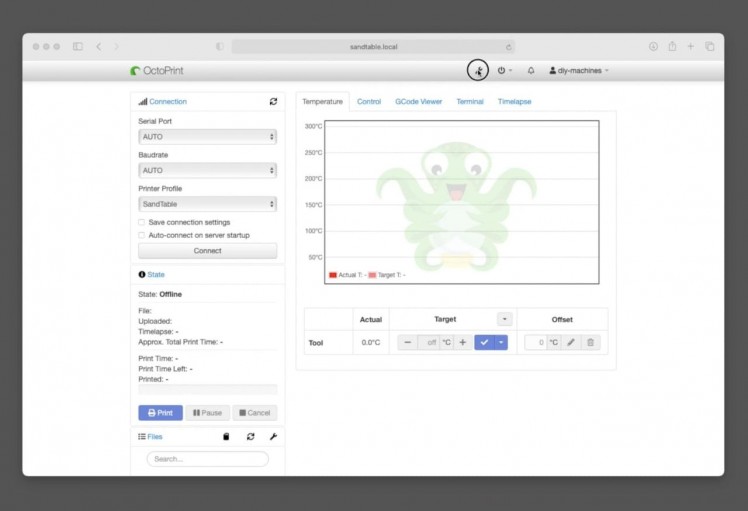Confirm Tool target temperature with checkmark
Viewport: 748px width, 511px height.
click(x=484, y=343)
